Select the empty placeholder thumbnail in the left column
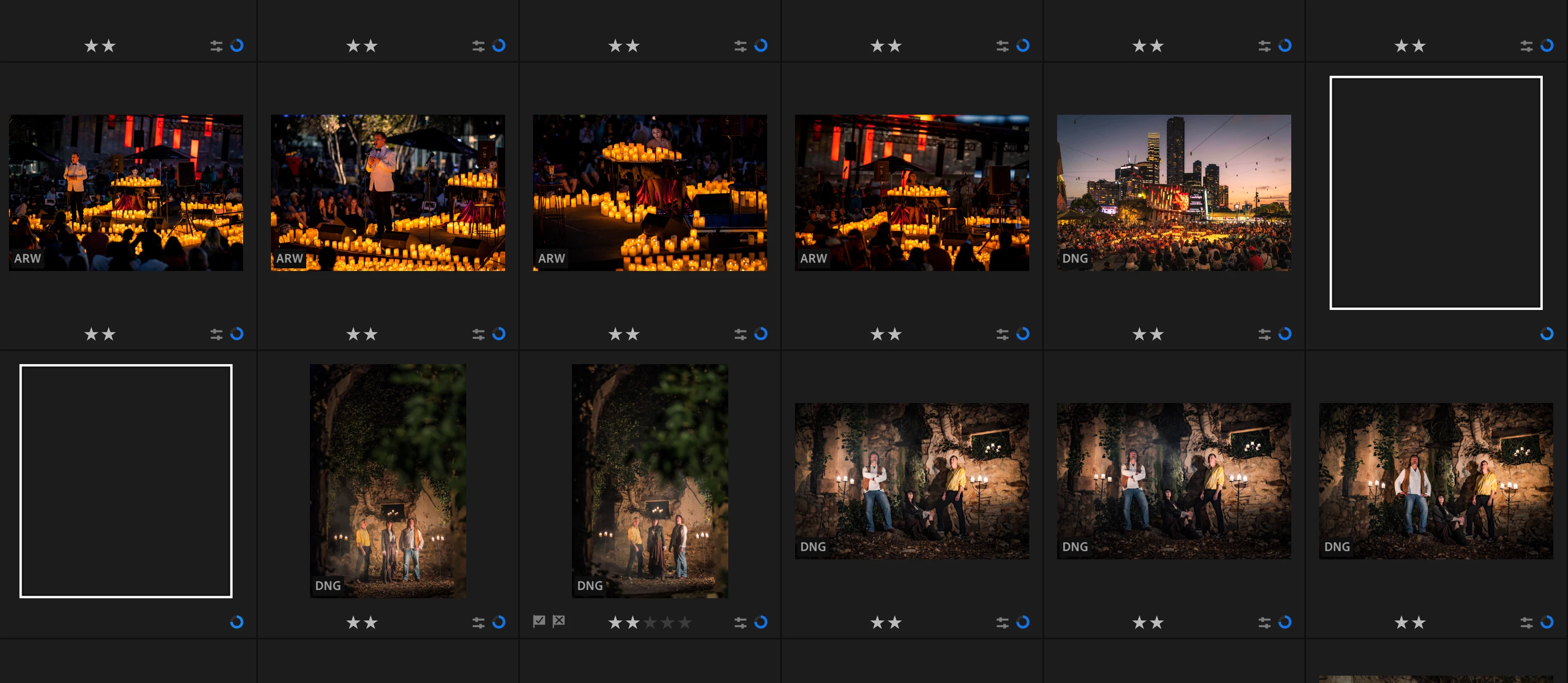 pyautogui.click(x=126, y=481)
